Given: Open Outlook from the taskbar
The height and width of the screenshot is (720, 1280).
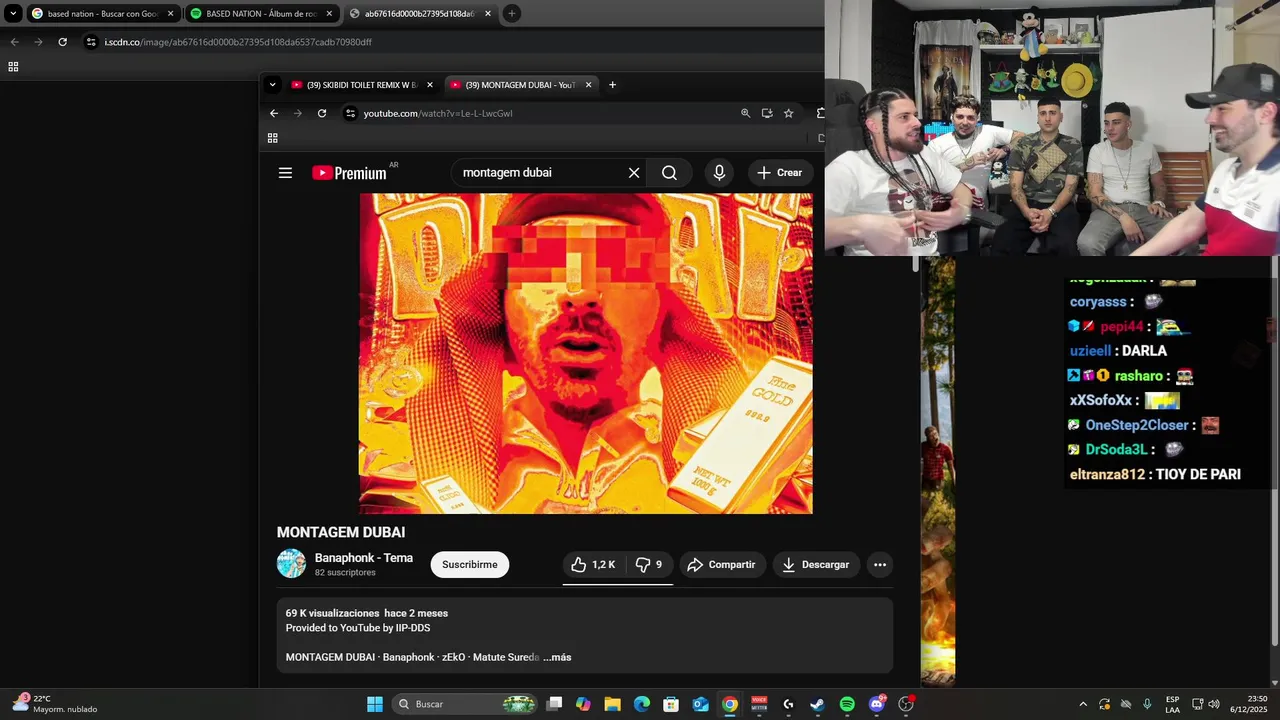Looking at the screenshot, I should tap(701, 704).
